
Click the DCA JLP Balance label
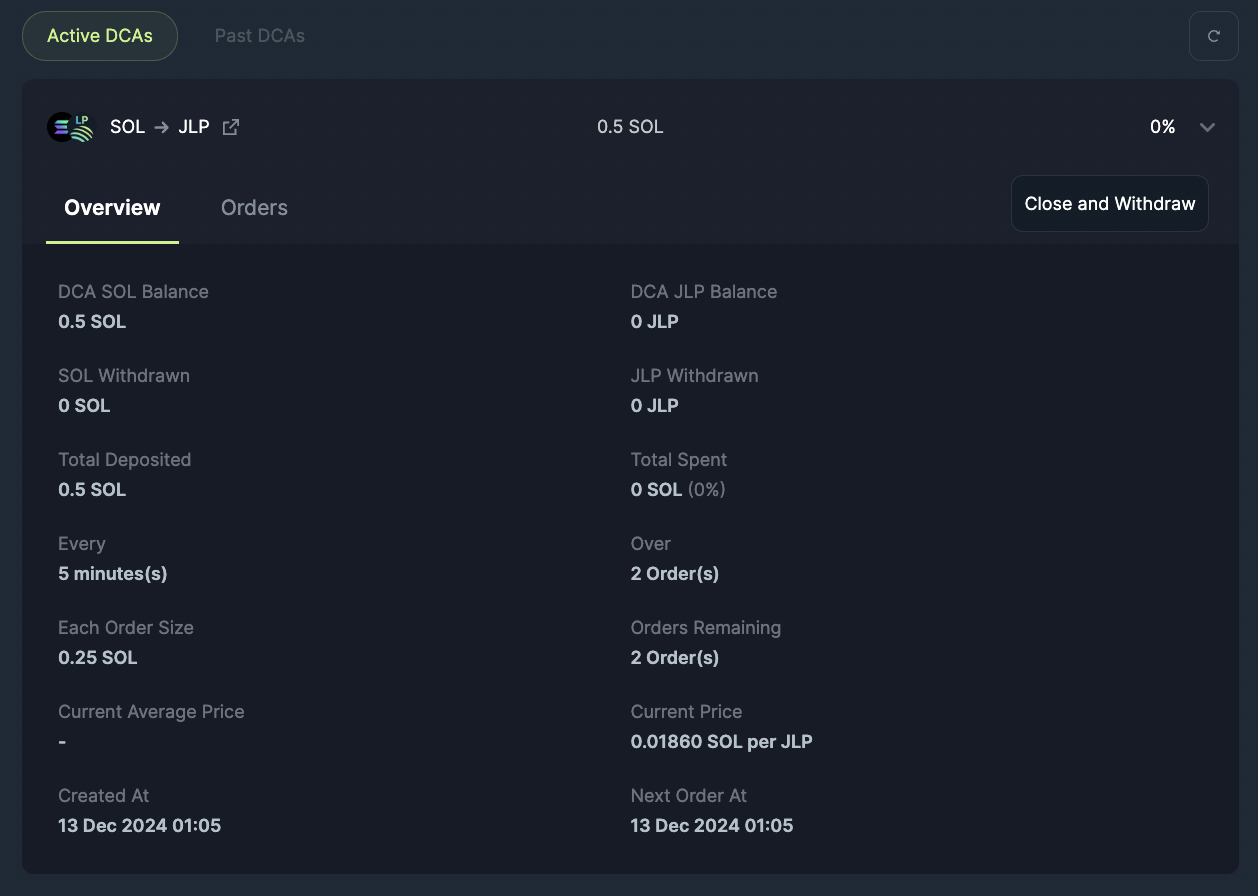pos(704,292)
